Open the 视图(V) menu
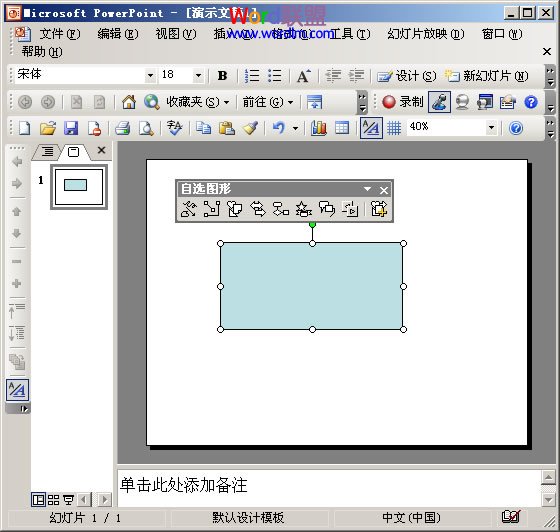 pos(176,34)
